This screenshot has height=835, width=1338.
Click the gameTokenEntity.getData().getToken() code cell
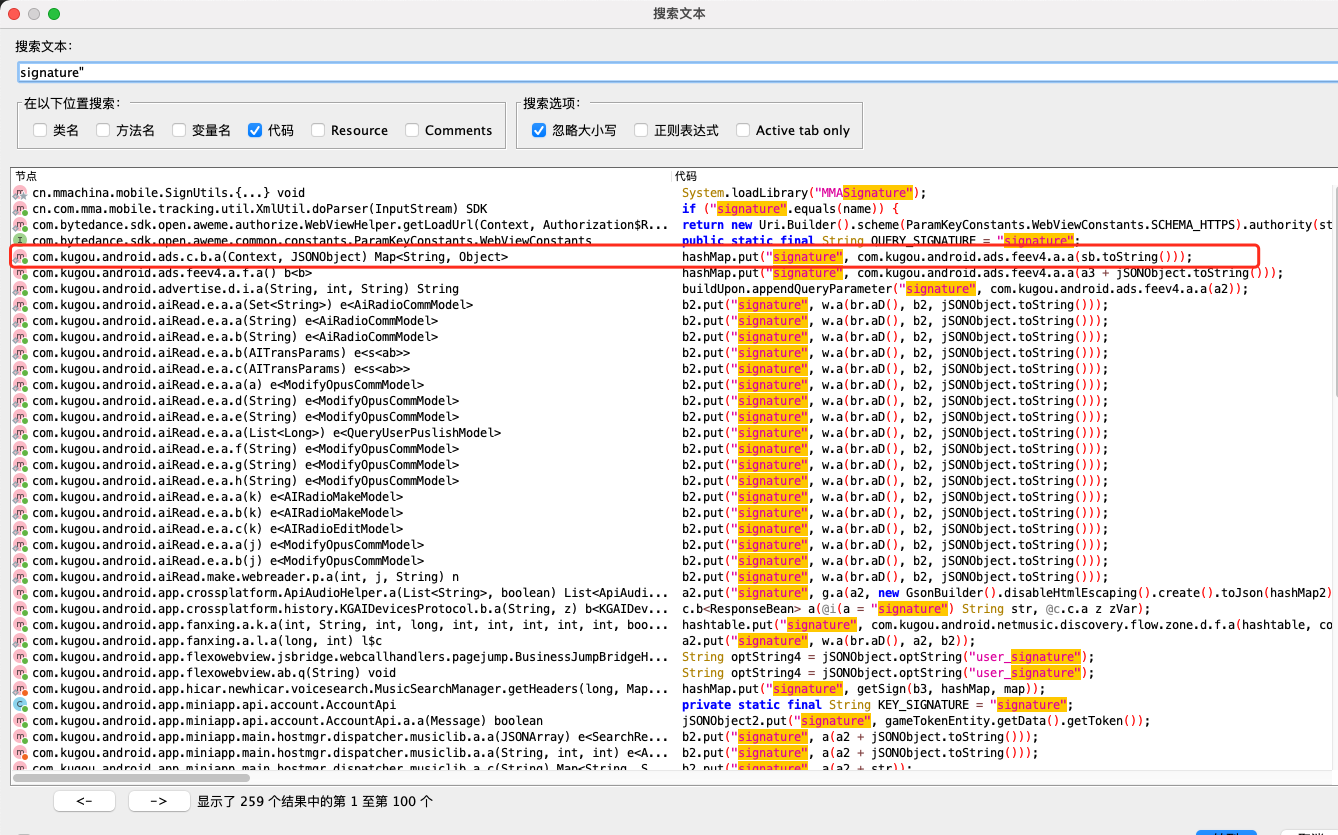(916, 721)
